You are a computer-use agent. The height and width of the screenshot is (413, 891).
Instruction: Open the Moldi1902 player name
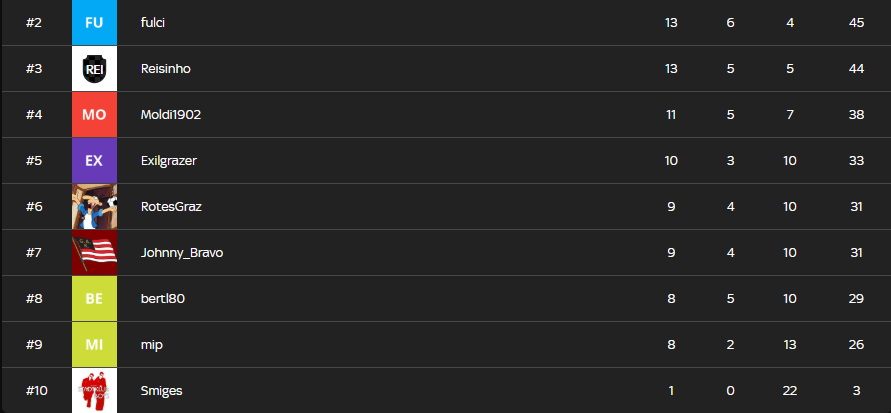click(x=171, y=115)
